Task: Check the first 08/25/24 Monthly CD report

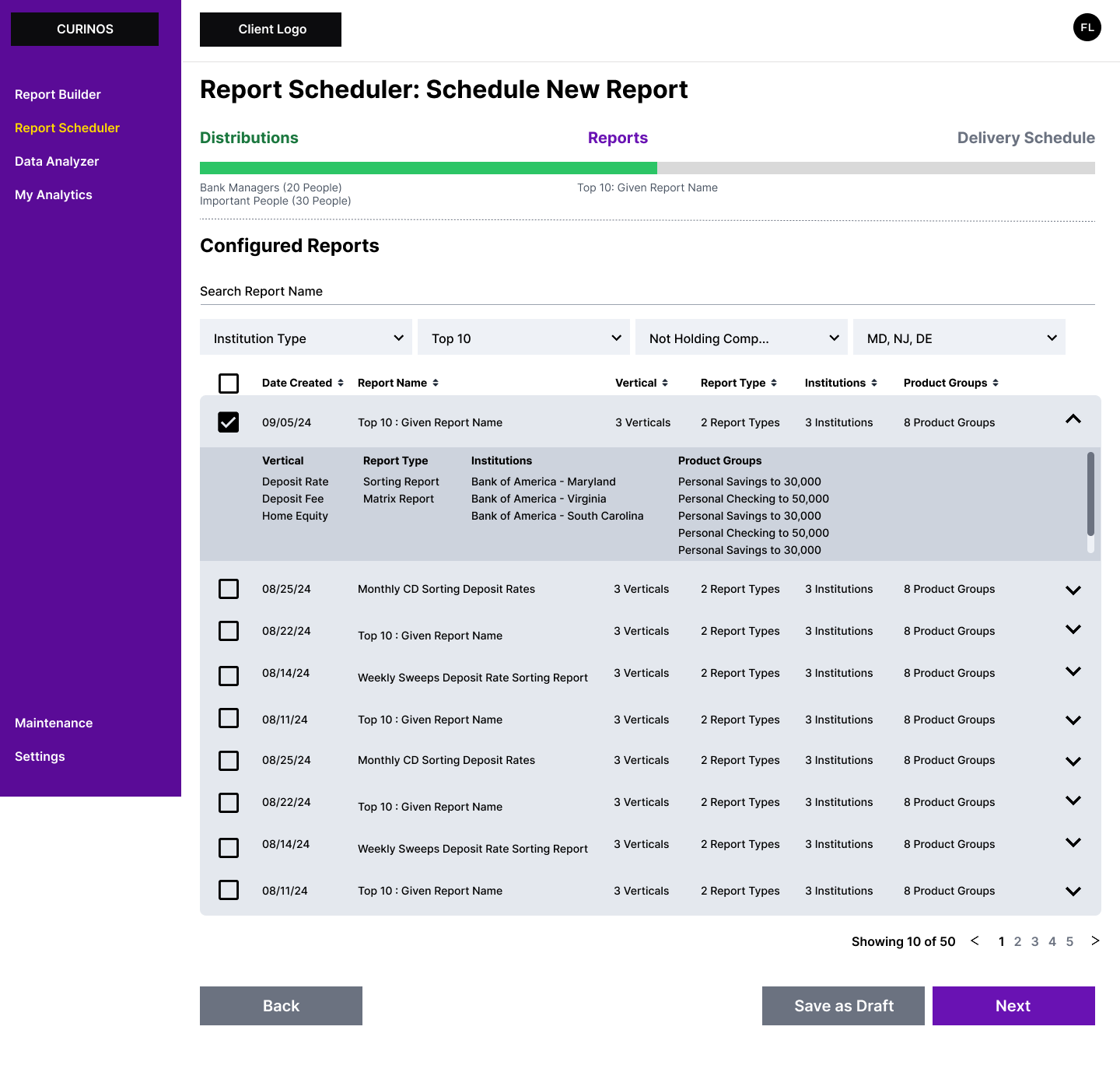Action: pos(229,589)
